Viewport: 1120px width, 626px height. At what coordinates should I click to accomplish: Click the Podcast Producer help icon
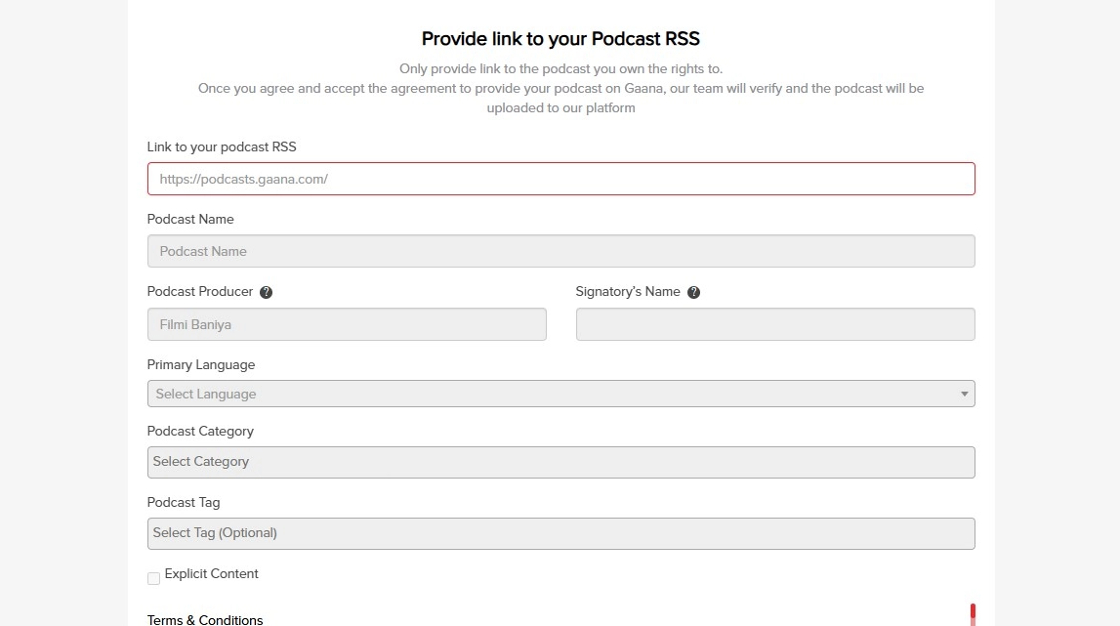266,293
